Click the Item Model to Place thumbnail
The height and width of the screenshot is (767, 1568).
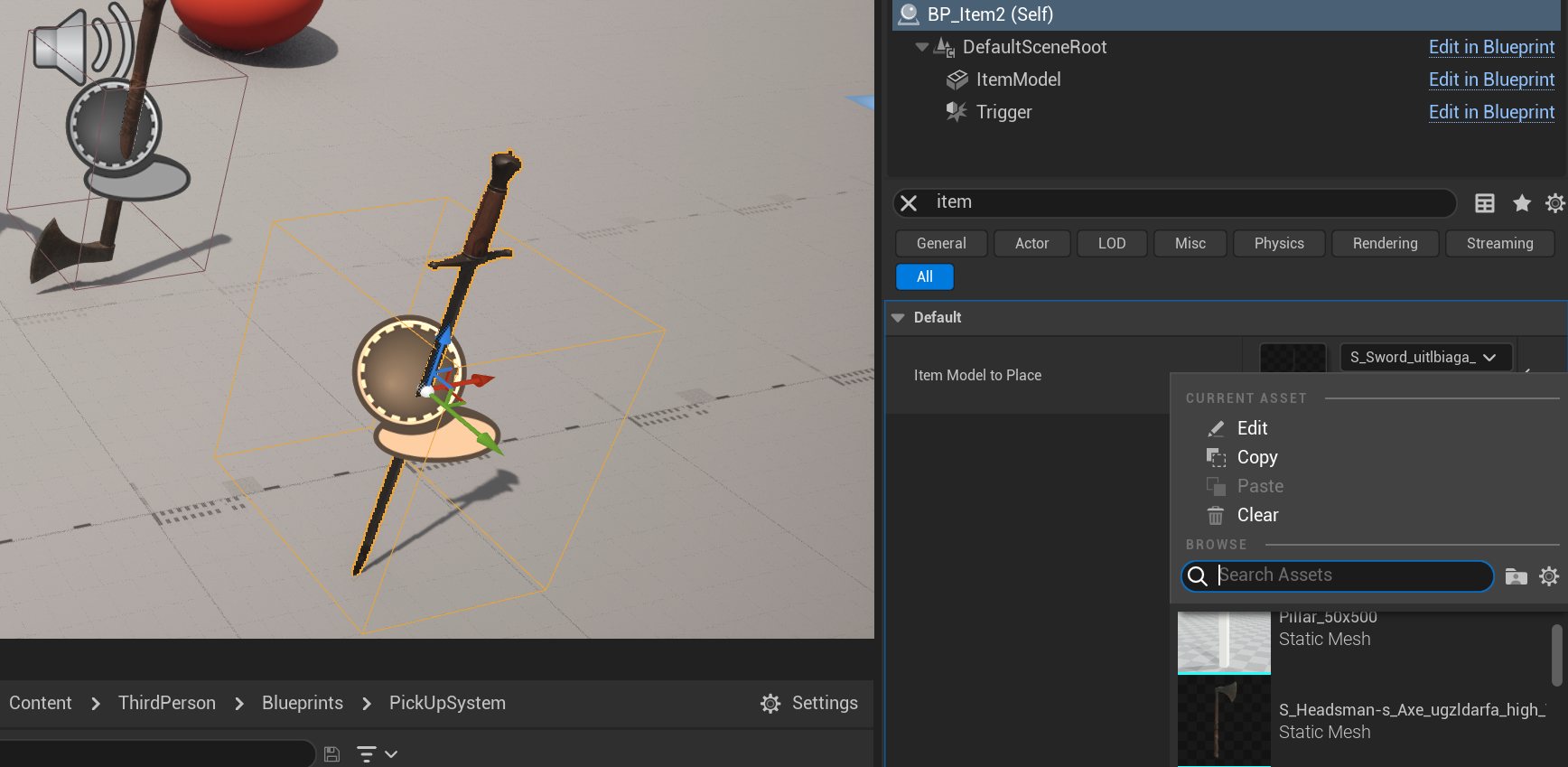(x=1293, y=358)
